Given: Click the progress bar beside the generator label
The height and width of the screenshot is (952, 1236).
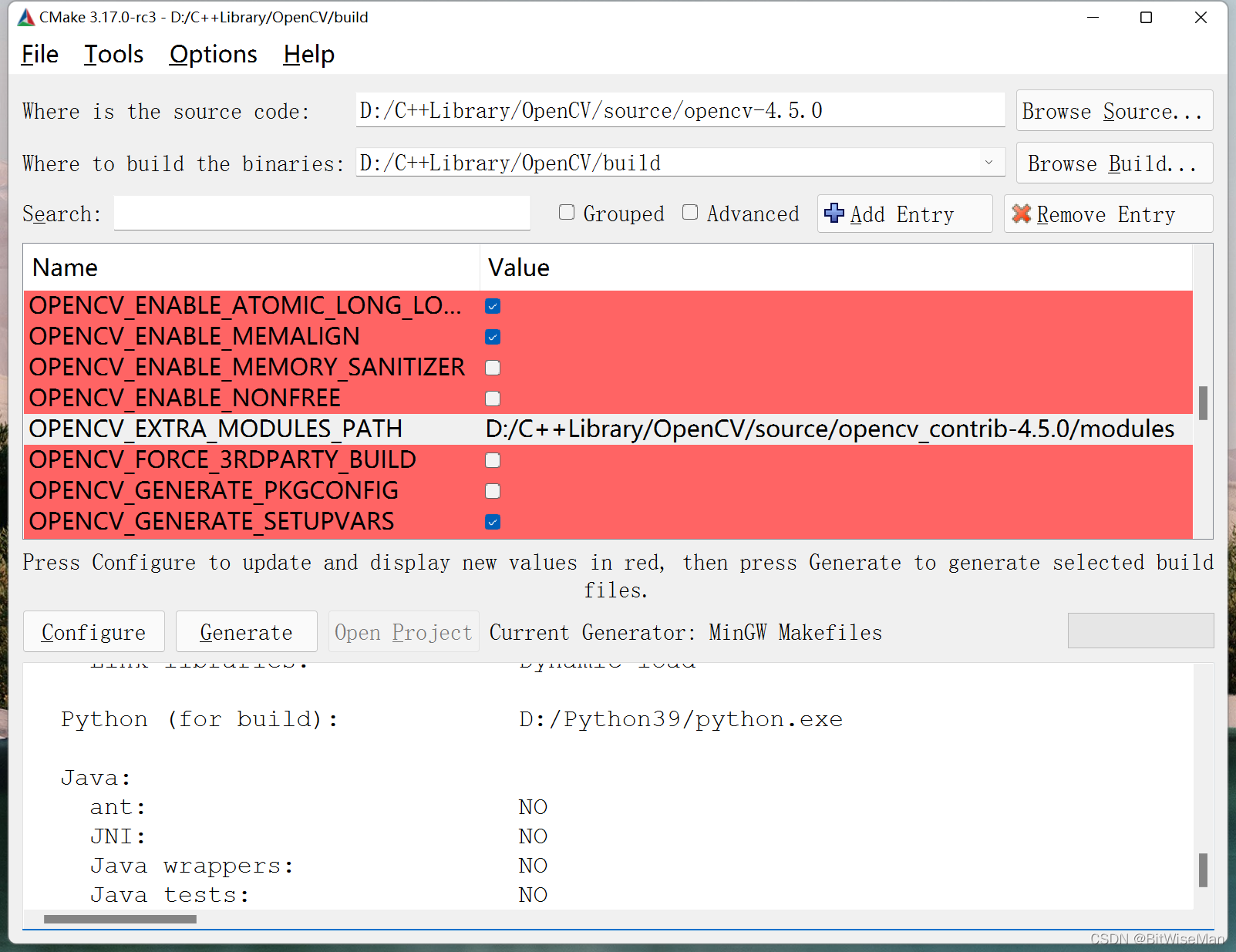Looking at the screenshot, I should coord(1140,631).
